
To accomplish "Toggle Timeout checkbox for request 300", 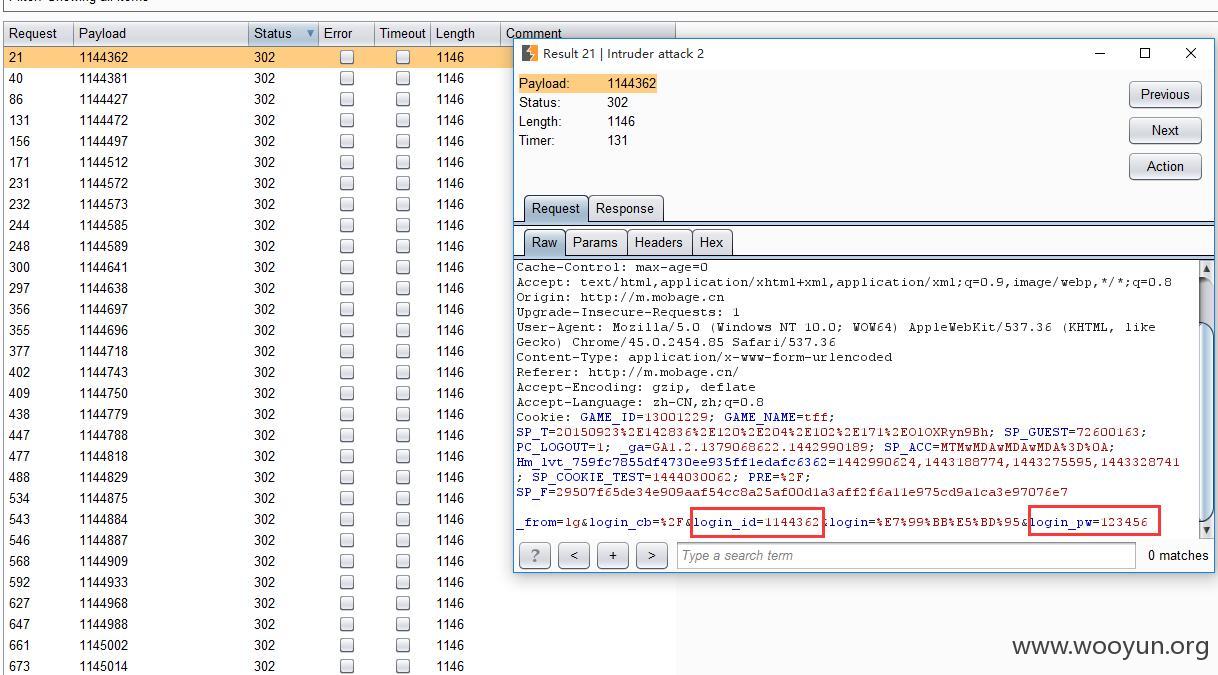I will pos(403,267).
